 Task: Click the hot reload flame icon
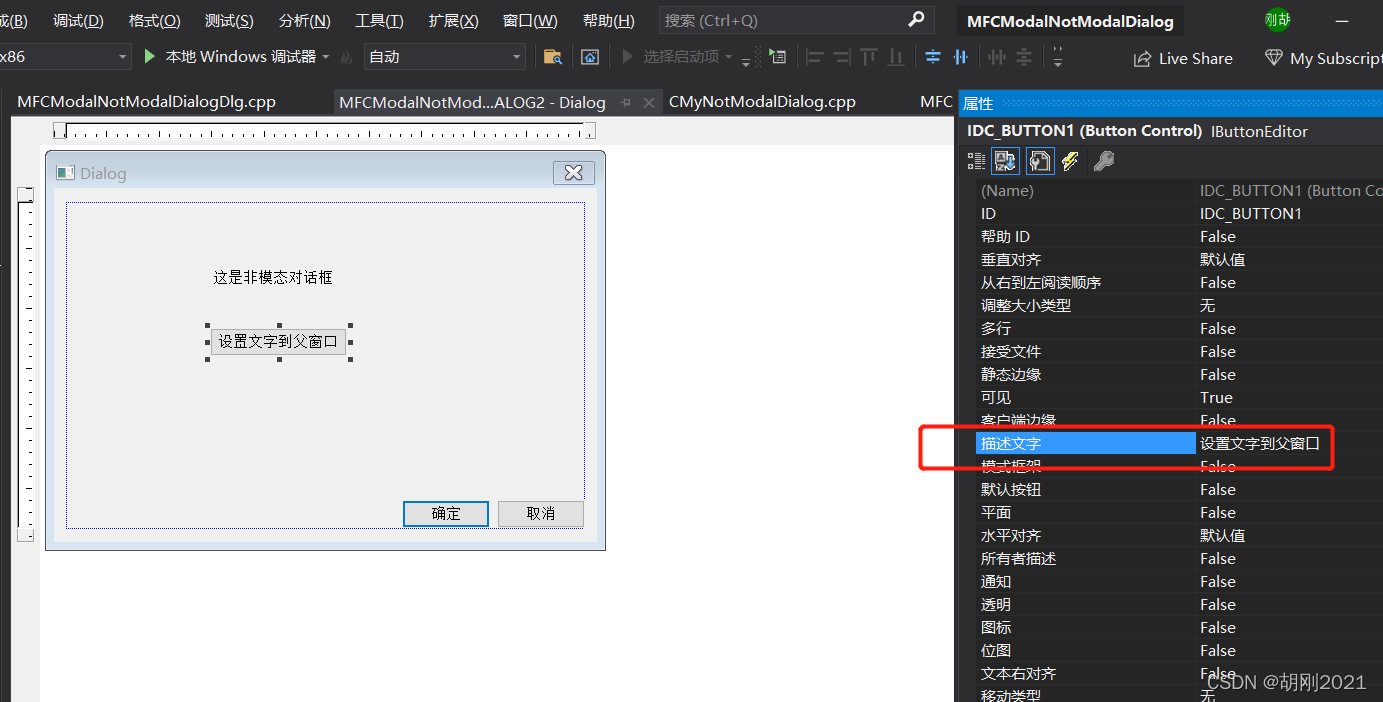pyautogui.click(x=347, y=58)
